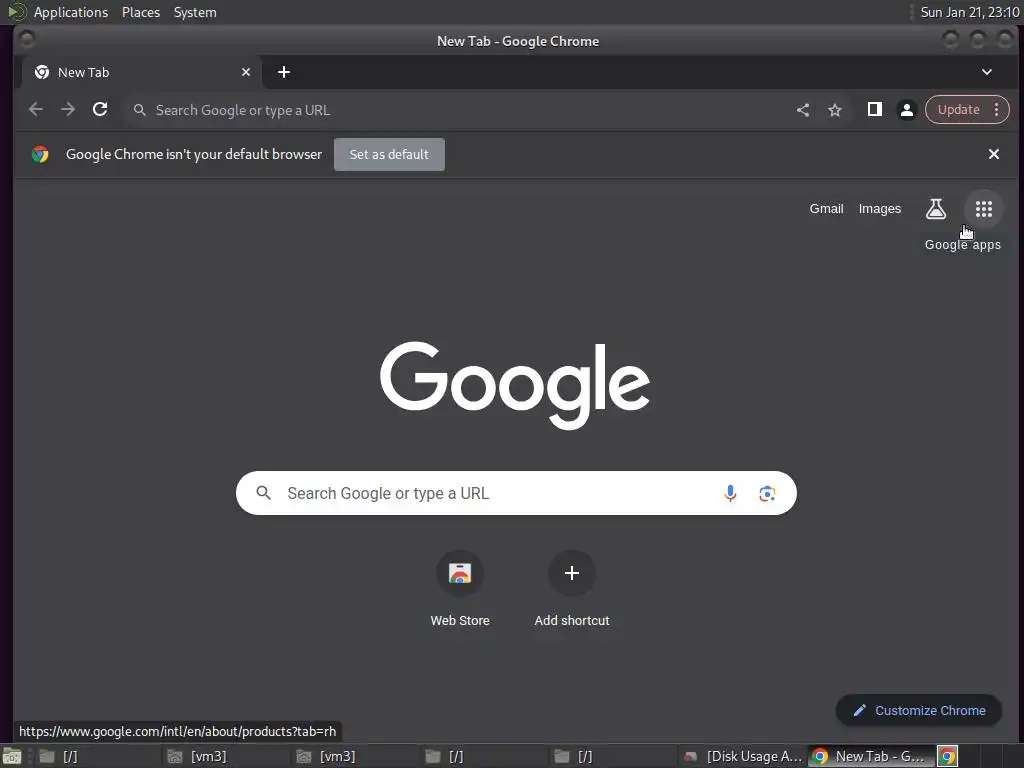This screenshot has width=1024, height=768.
Task: Bookmark this tab with the star icon
Action: (835, 110)
